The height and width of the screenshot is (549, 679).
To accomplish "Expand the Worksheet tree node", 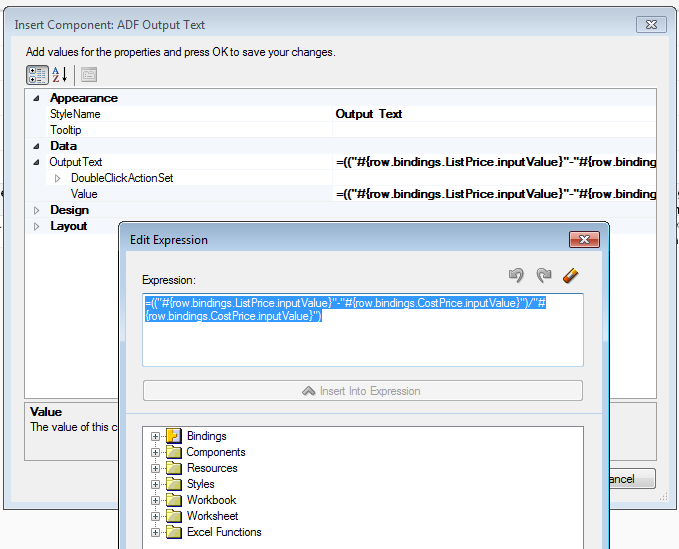I will [x=155, y=517].
